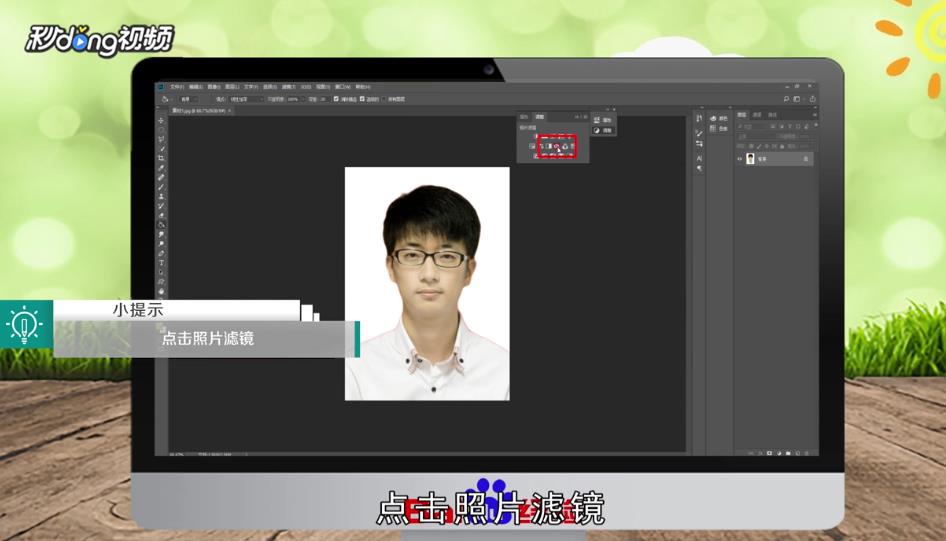Open the 模式 blend mode dropdown in options bar
946x541 pixels.
[x=247, y=99]
